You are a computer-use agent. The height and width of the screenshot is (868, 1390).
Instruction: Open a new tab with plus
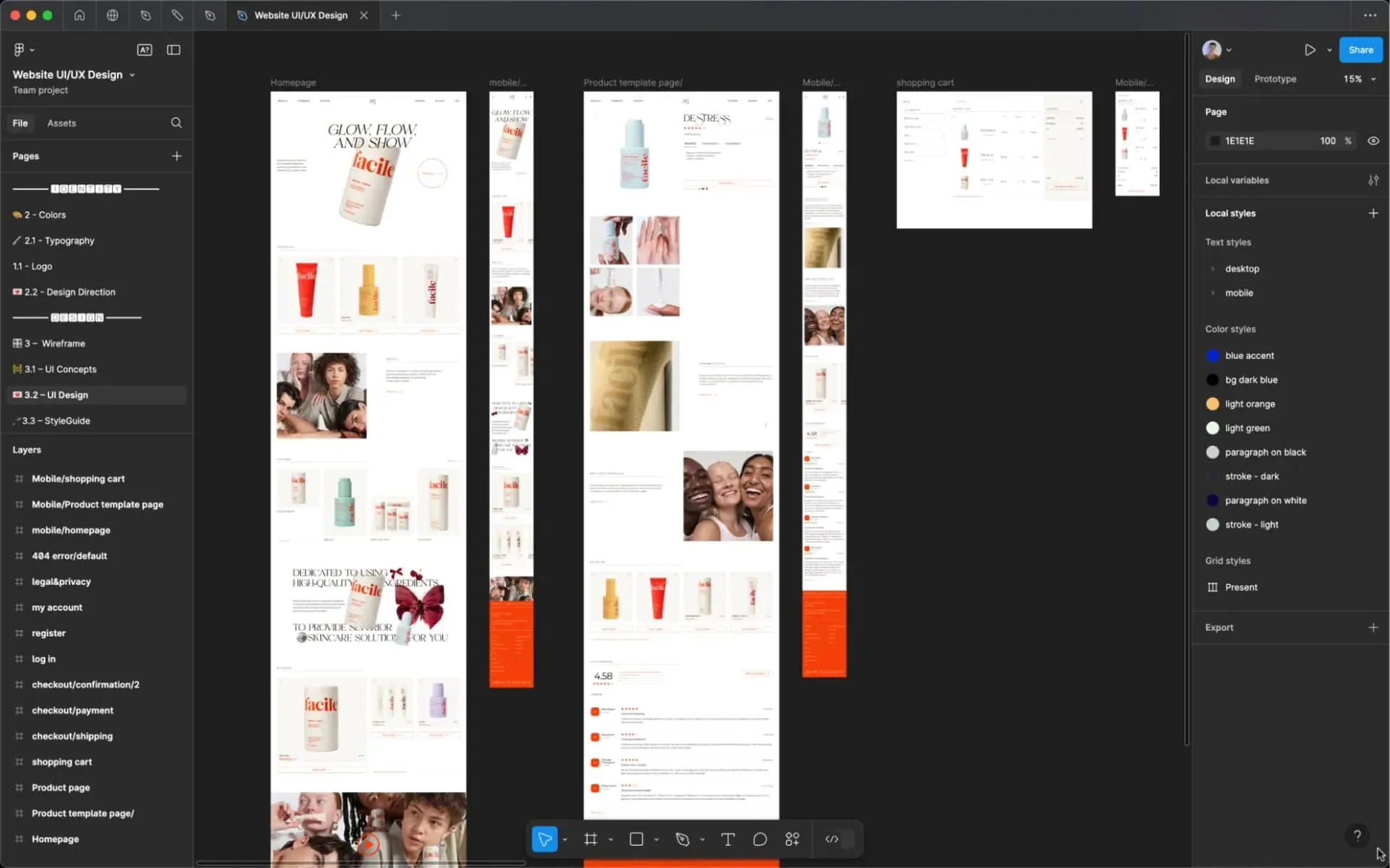coord(395,15)
